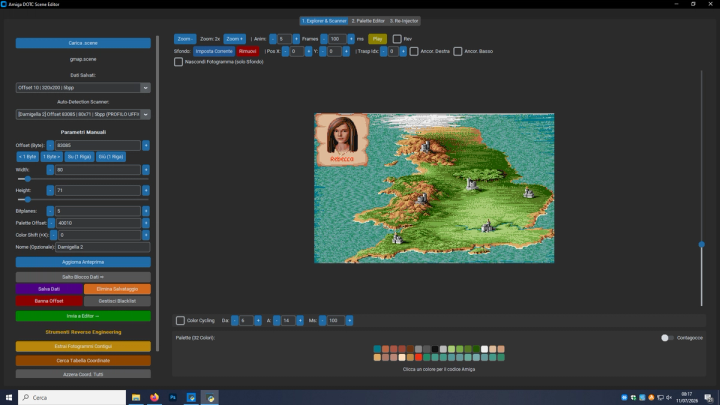Increase Color Shift with plus button

146,235
